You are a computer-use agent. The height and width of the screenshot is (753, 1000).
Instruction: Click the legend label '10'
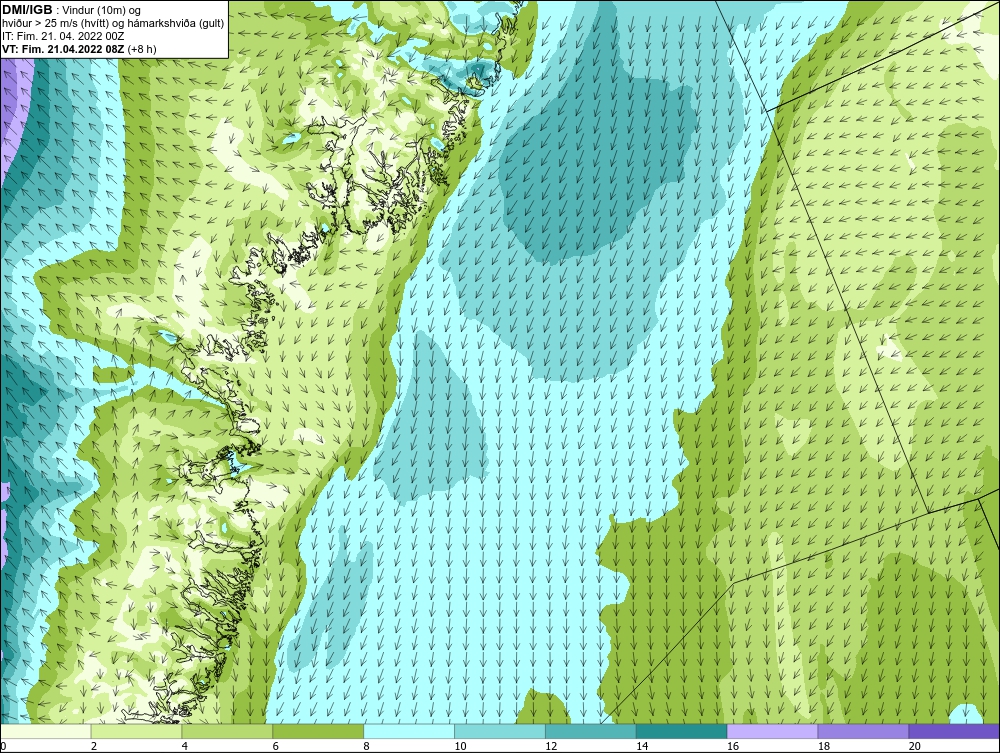[x=460, y=746]
